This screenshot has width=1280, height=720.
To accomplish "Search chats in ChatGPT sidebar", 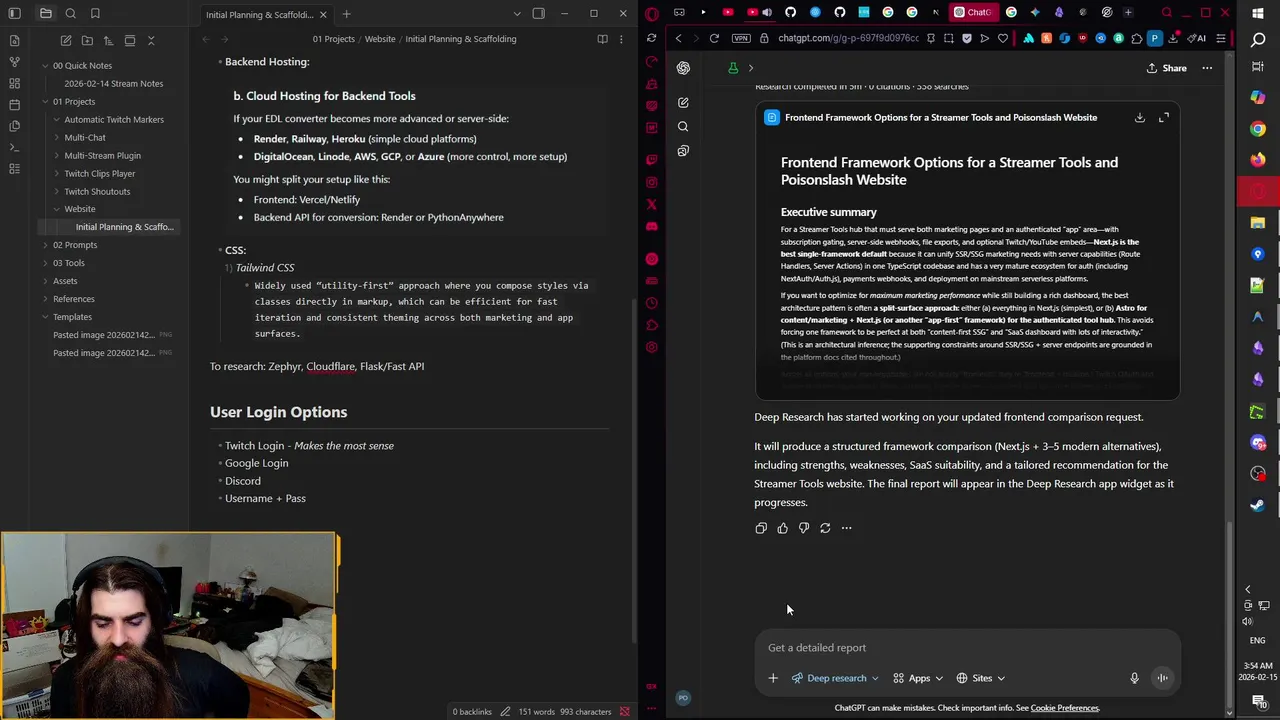I will point(683,127).
